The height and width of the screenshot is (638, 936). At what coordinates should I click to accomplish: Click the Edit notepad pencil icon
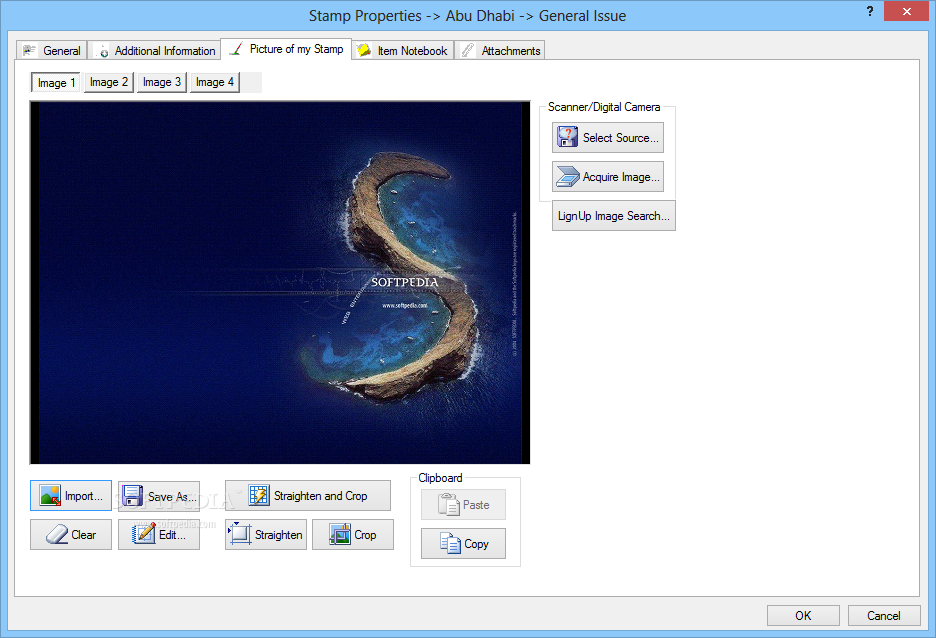(144, 534)
